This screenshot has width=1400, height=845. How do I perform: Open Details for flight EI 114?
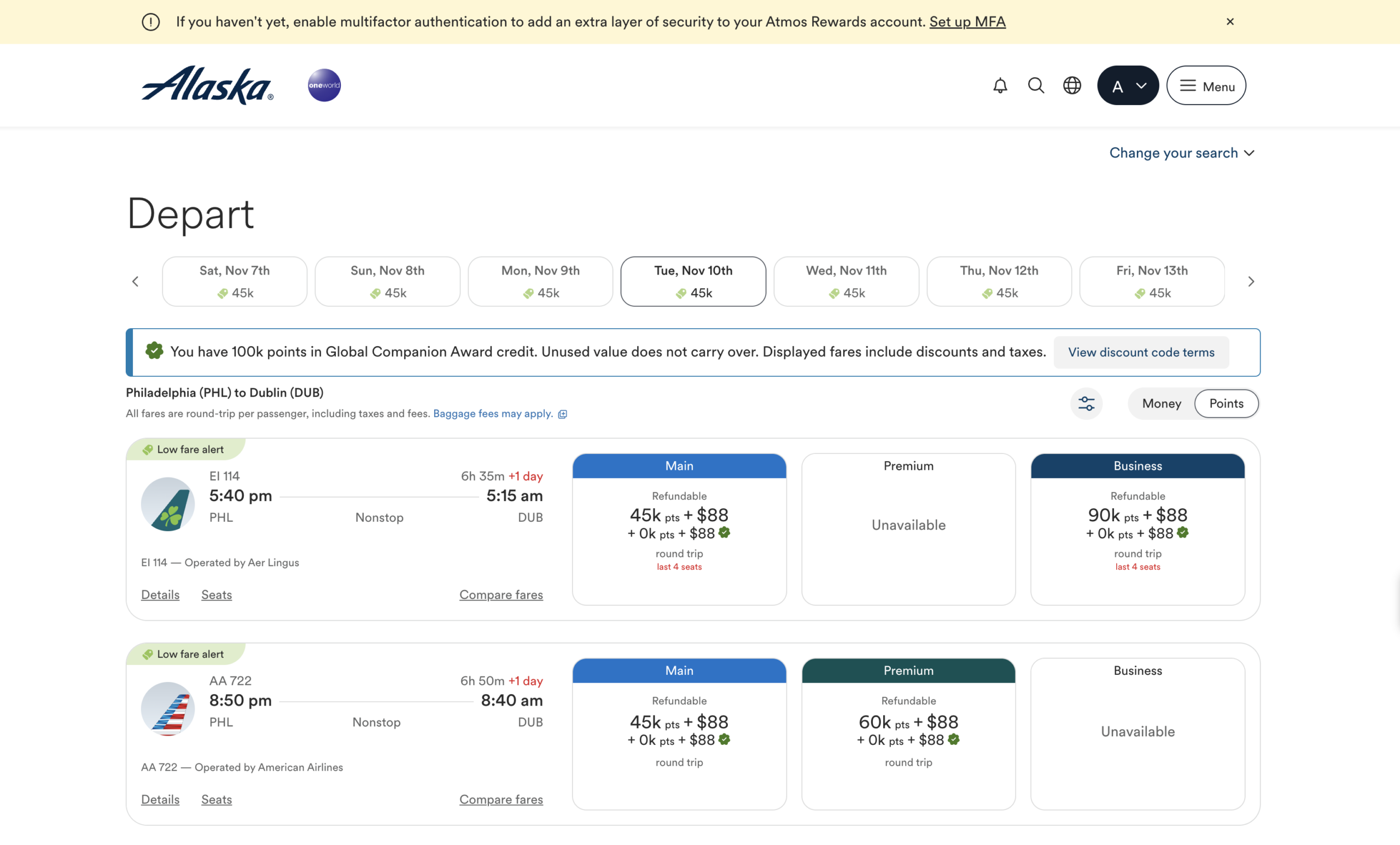point(160,595)
